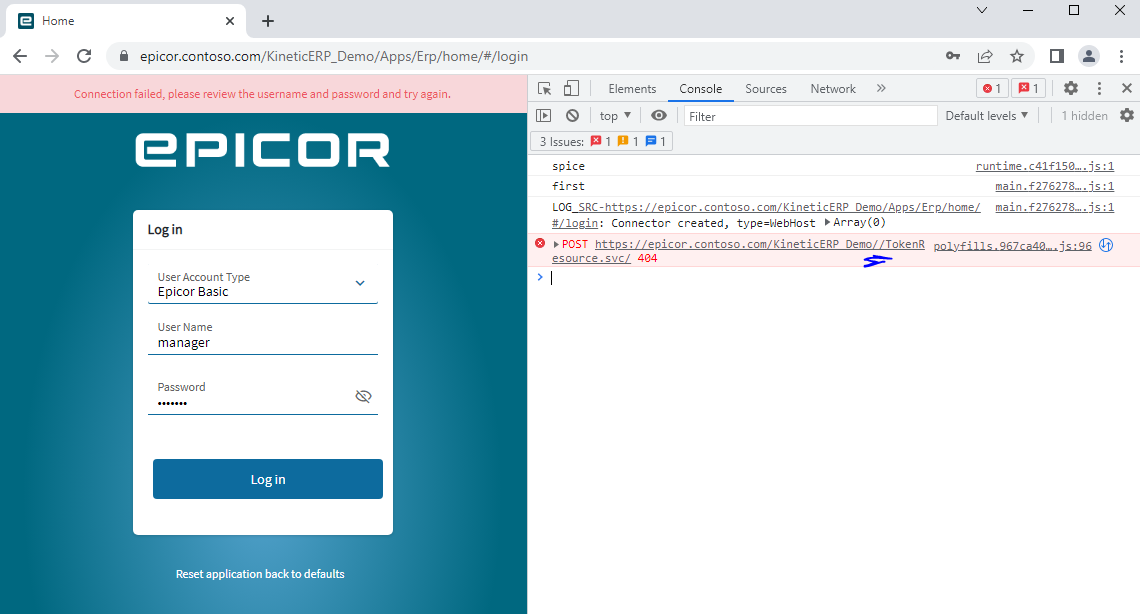
Task: Open main.f276278 source link beside 'first'
Action: pyautogui.click(x=1054, y=187)
